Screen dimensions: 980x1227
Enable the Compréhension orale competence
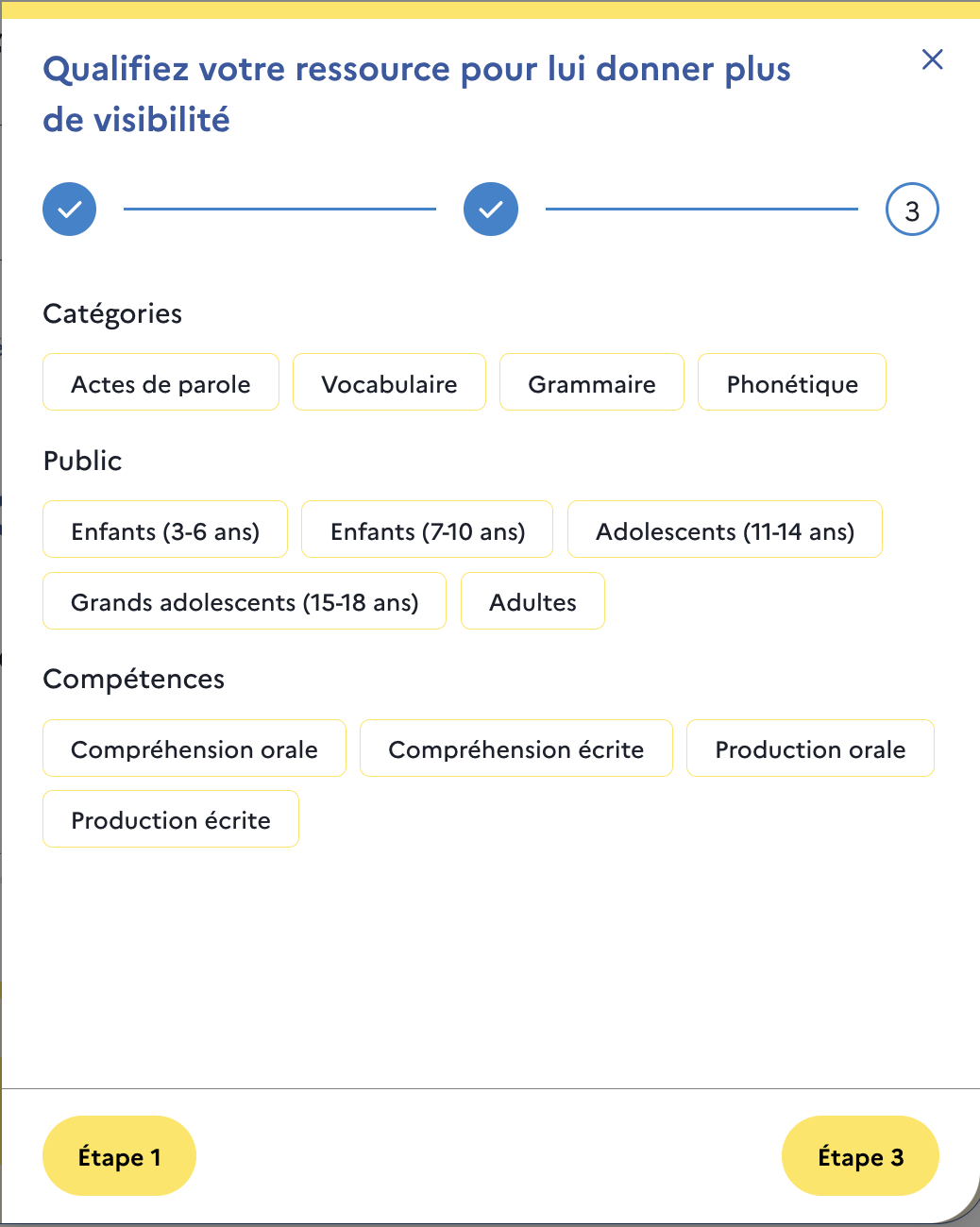[x=194, y=748]
